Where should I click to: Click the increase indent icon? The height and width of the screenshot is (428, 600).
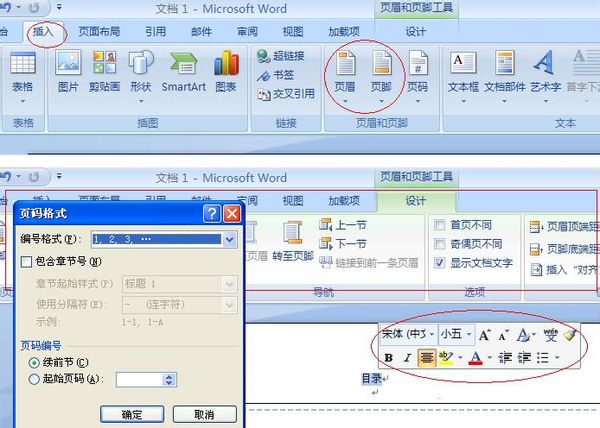pos(524,358)
